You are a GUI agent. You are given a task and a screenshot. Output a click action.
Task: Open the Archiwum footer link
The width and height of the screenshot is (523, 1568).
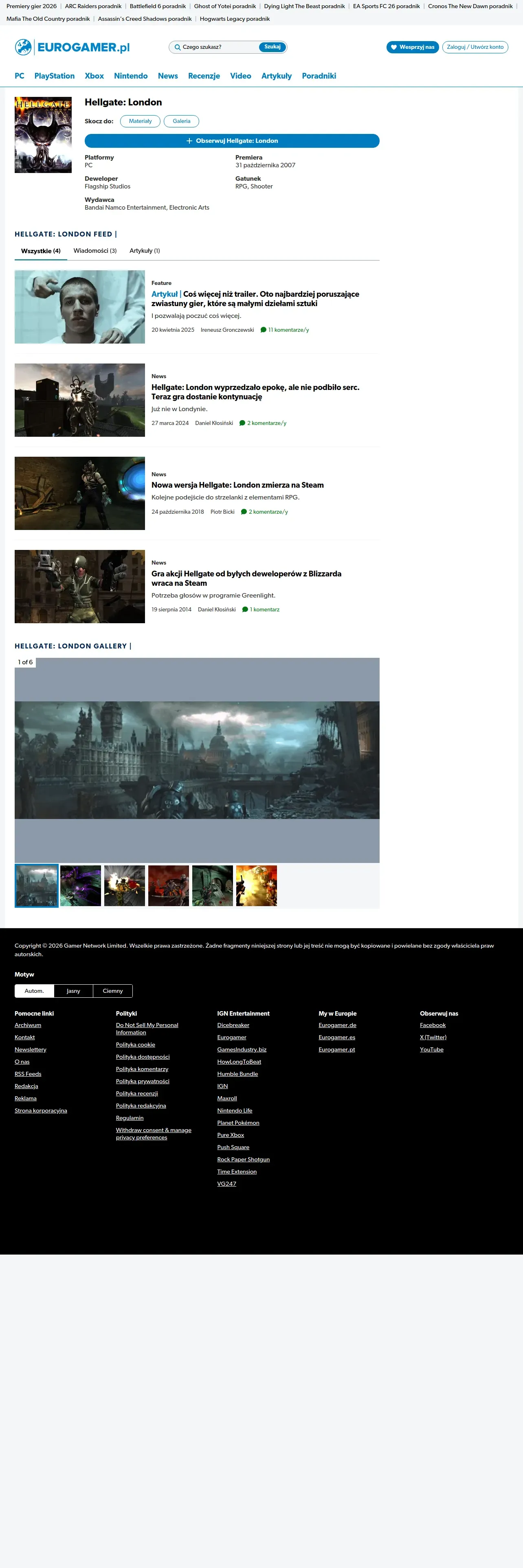[x=28, y=1025]
